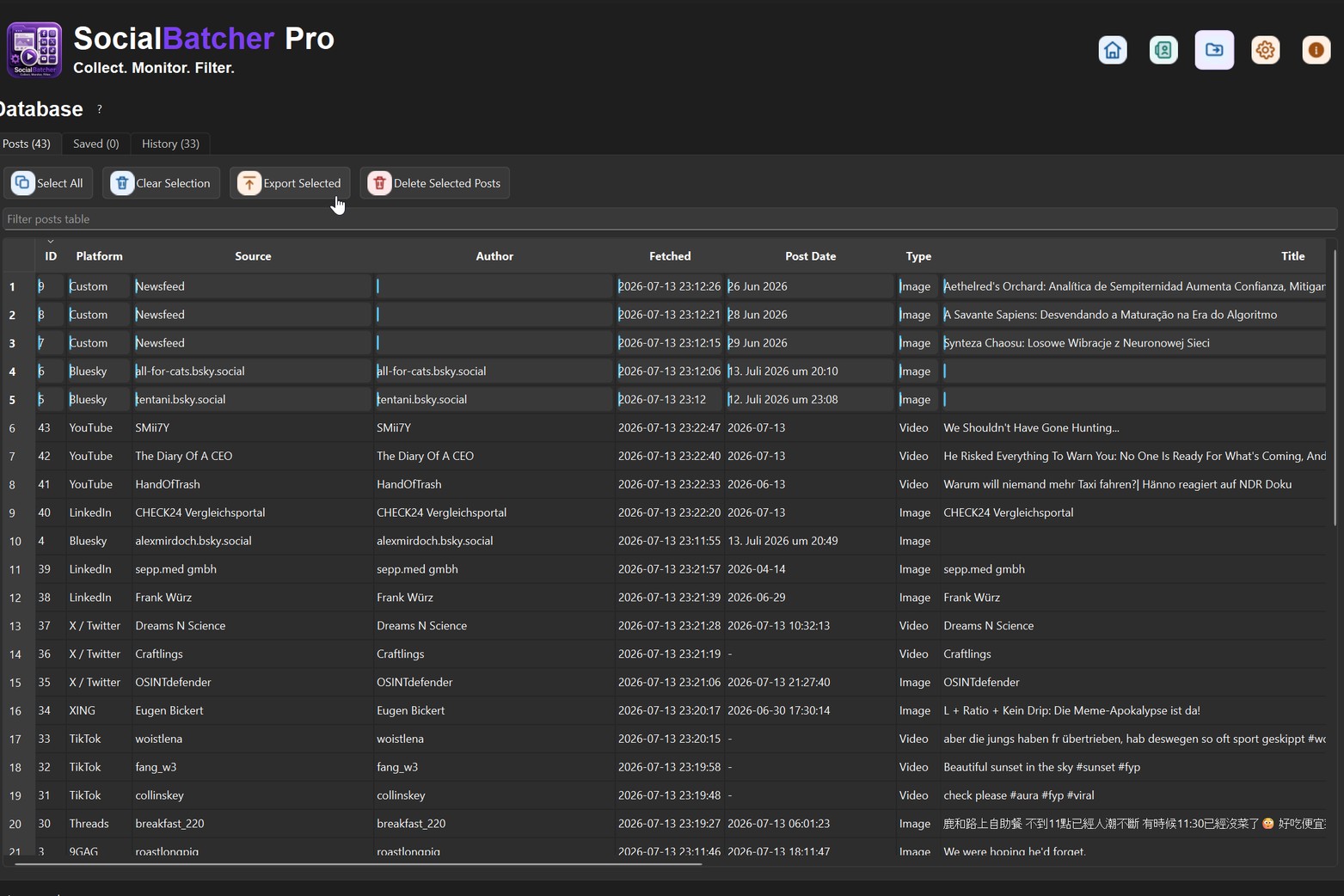The width and height of the screenshot is (1344, 896).
Task: Click Select All button
Action: point(48,183)
